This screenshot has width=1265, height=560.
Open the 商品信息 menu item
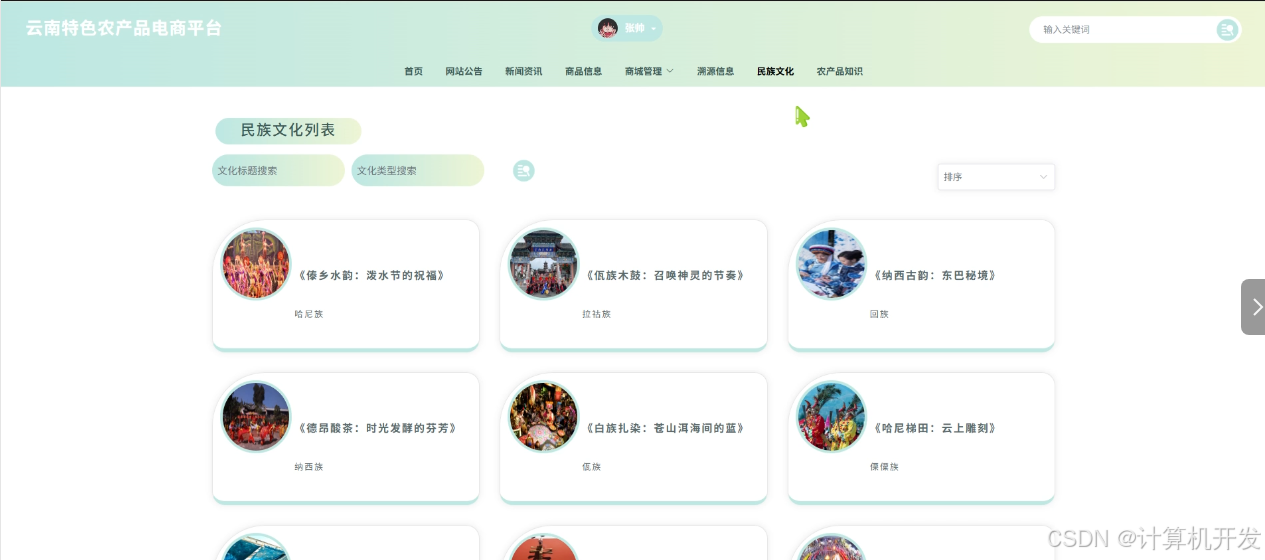(583, 71)
